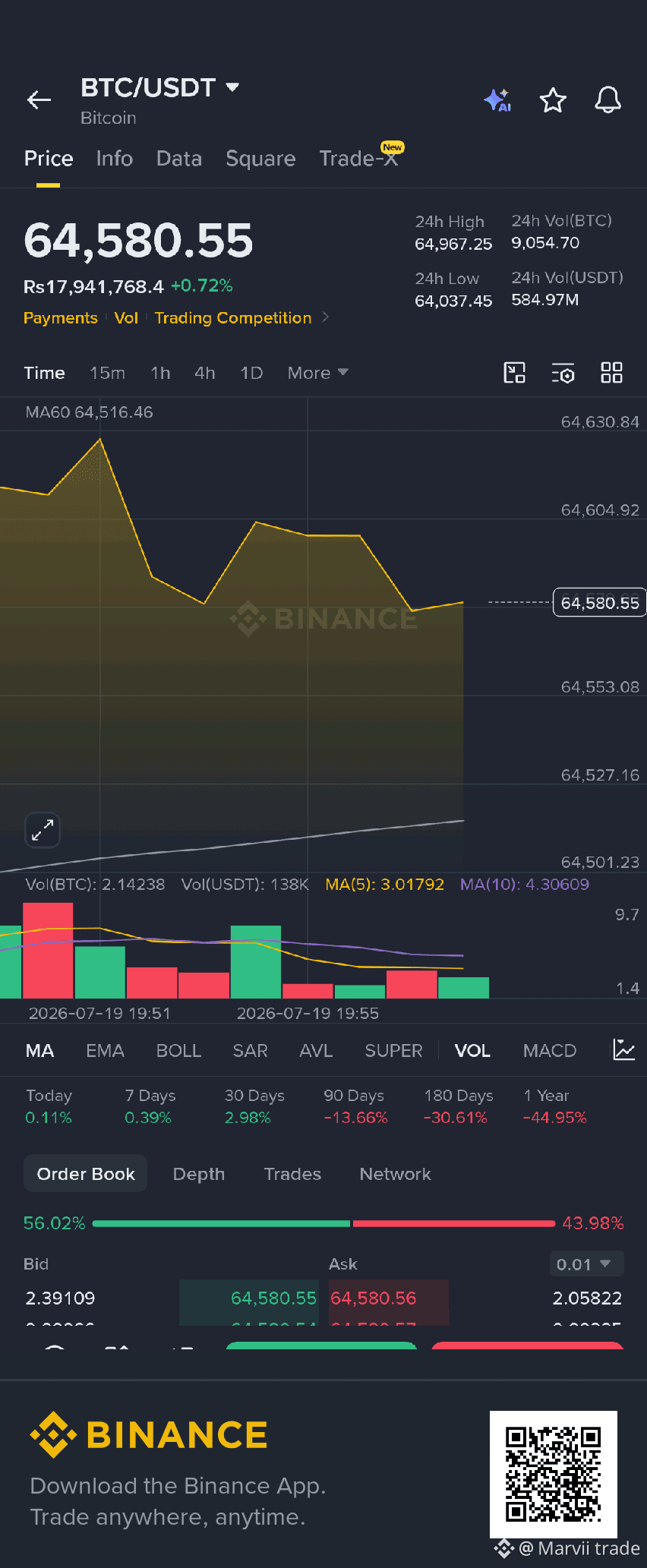Select the 4h chart interval

[x=205, y=373]
